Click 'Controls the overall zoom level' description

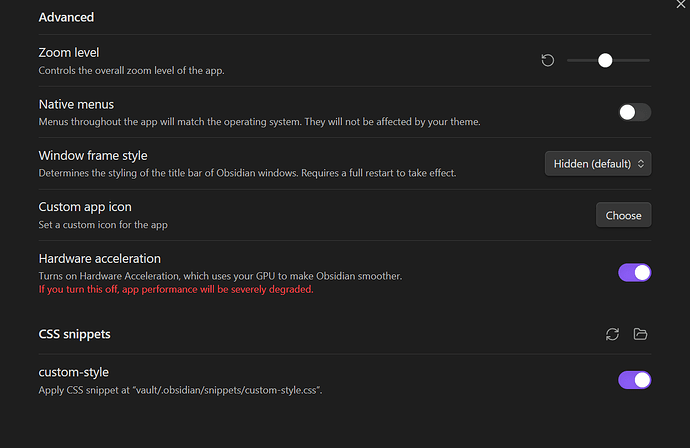pyautogui.click(x=132, y=70)
